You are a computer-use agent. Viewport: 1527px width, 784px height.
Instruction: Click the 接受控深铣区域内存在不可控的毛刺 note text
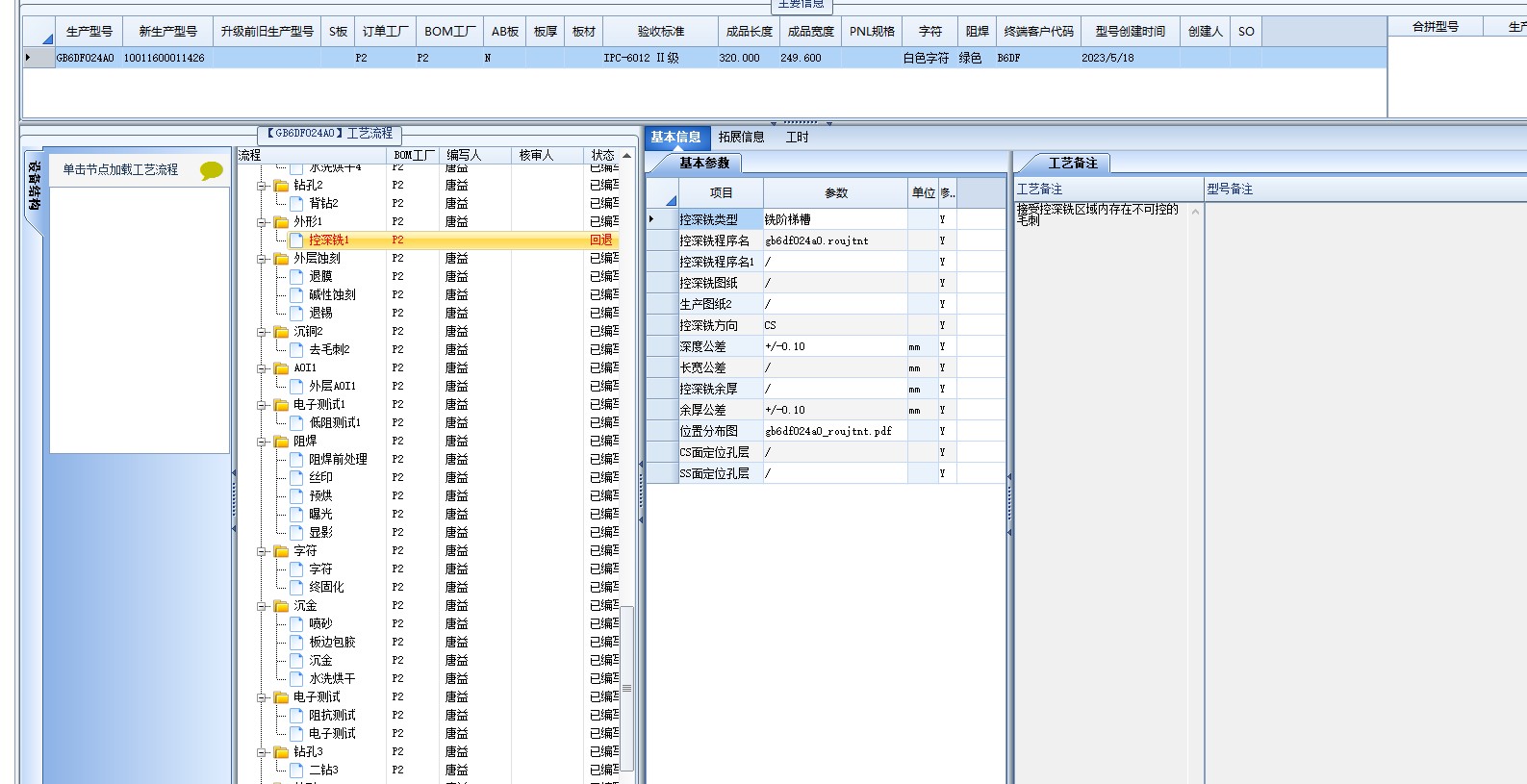1098,215
